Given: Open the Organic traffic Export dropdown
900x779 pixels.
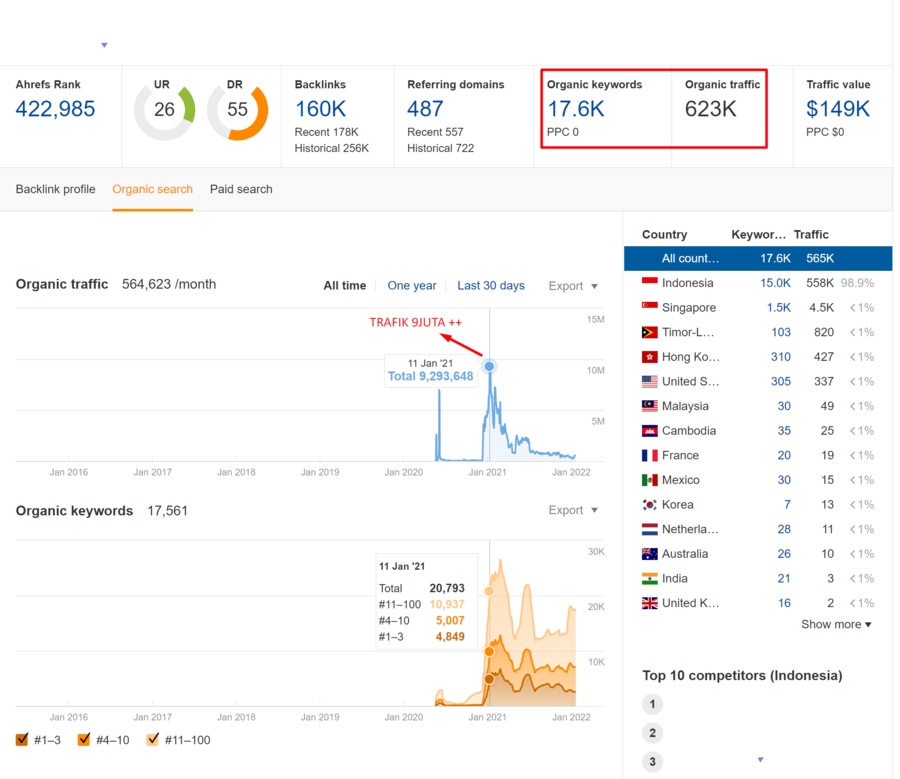Looking at the screenshot, I should (x=573, y=286).
